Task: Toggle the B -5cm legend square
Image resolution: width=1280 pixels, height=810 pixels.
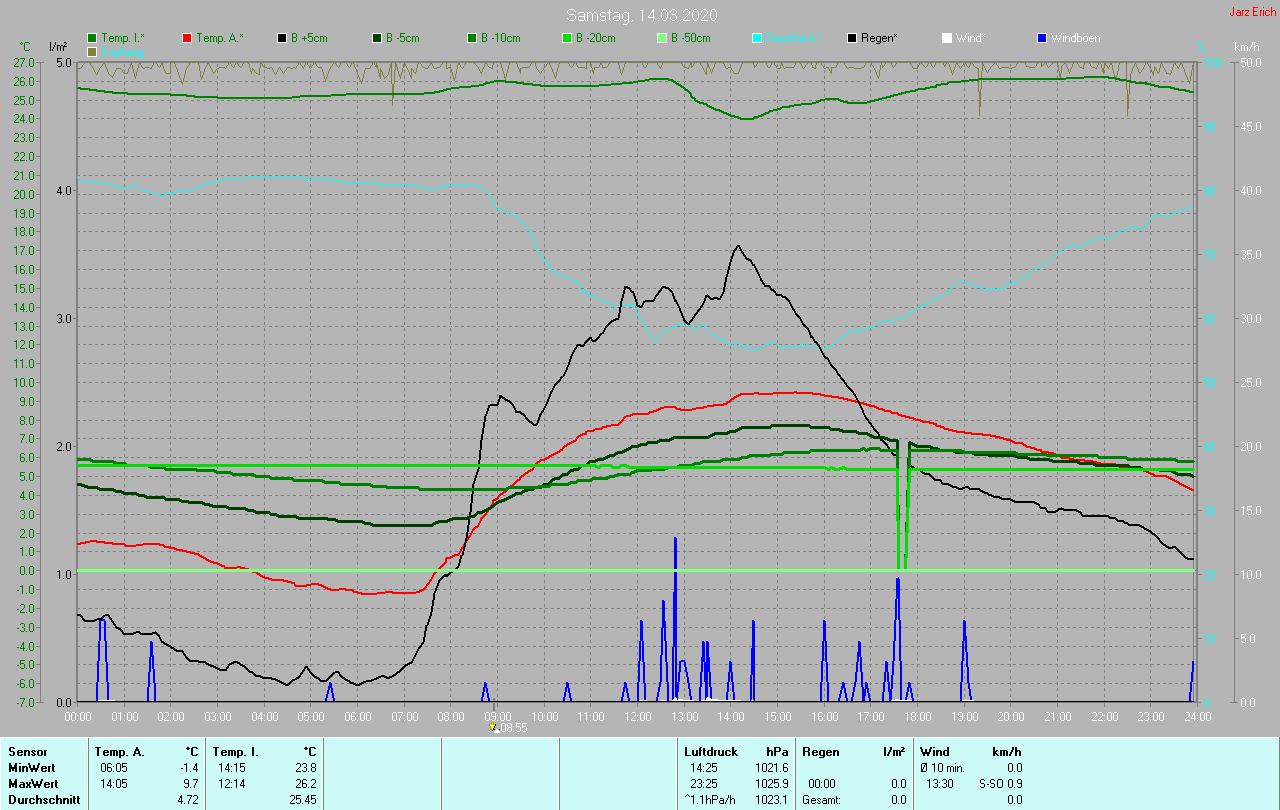Action: coord(377,38)
